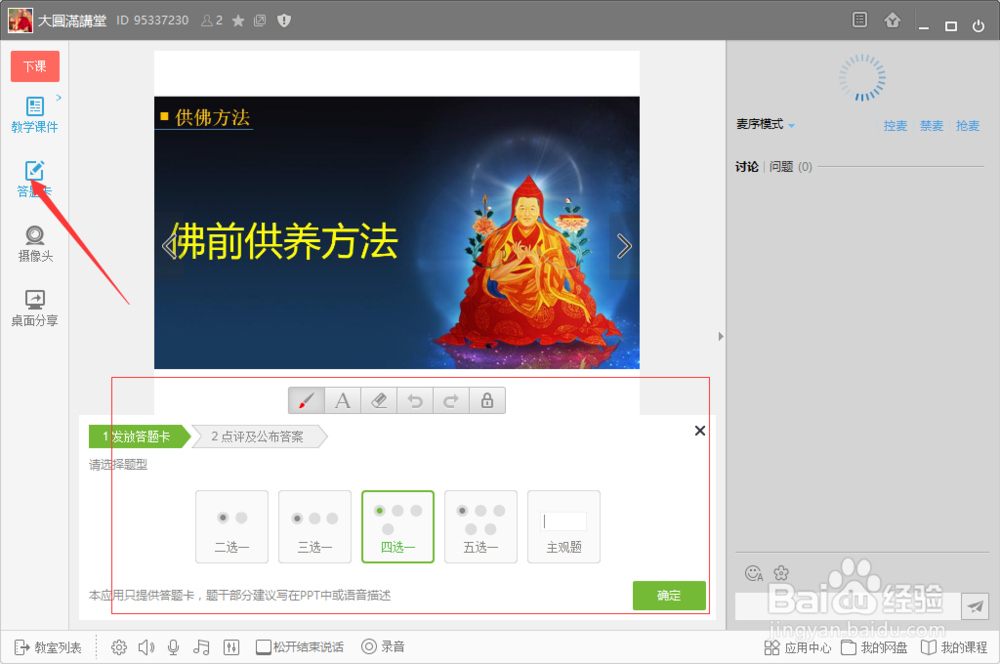The image size is (1000, 664).
Task: Open the 教室列表 classroom list
Action: [48, 647]
